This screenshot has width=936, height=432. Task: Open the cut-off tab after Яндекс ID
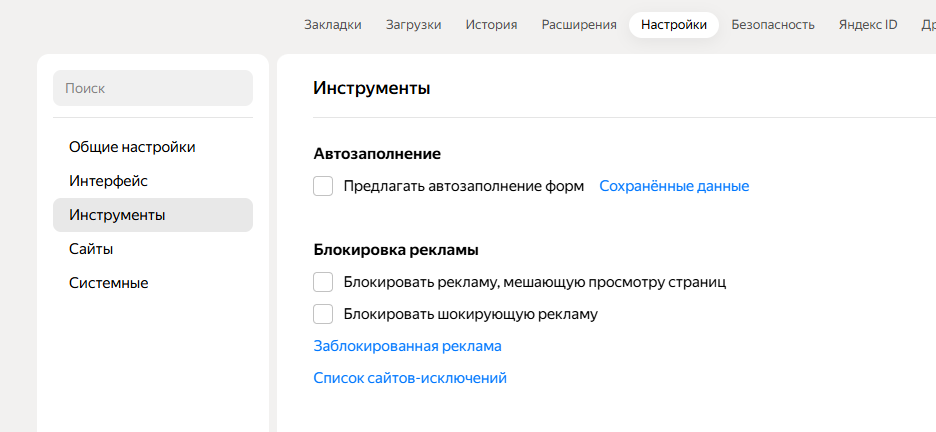pyautogui.click(x=928, y=24)
